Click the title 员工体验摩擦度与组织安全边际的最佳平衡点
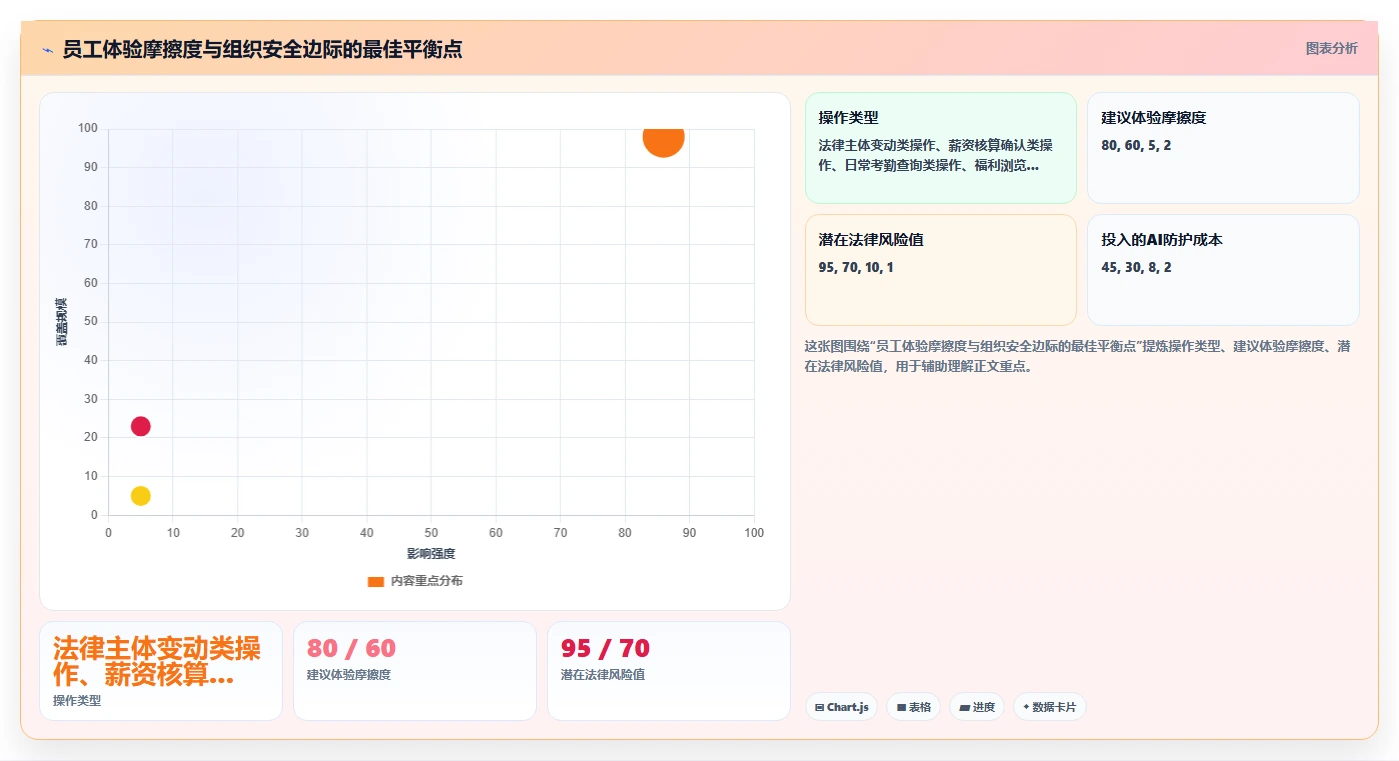This screenshot has height=761, width=1399. (x=262, y=49)
